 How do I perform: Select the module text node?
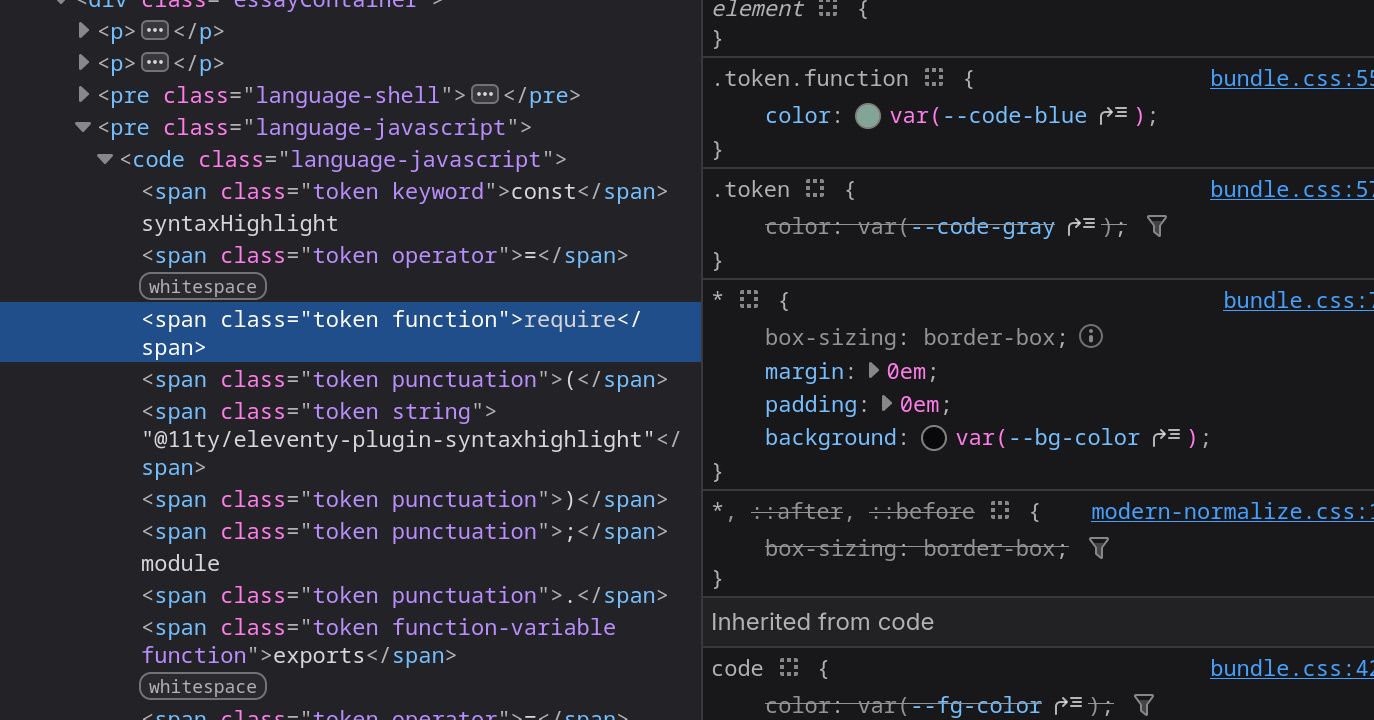[x=180, y=563]
